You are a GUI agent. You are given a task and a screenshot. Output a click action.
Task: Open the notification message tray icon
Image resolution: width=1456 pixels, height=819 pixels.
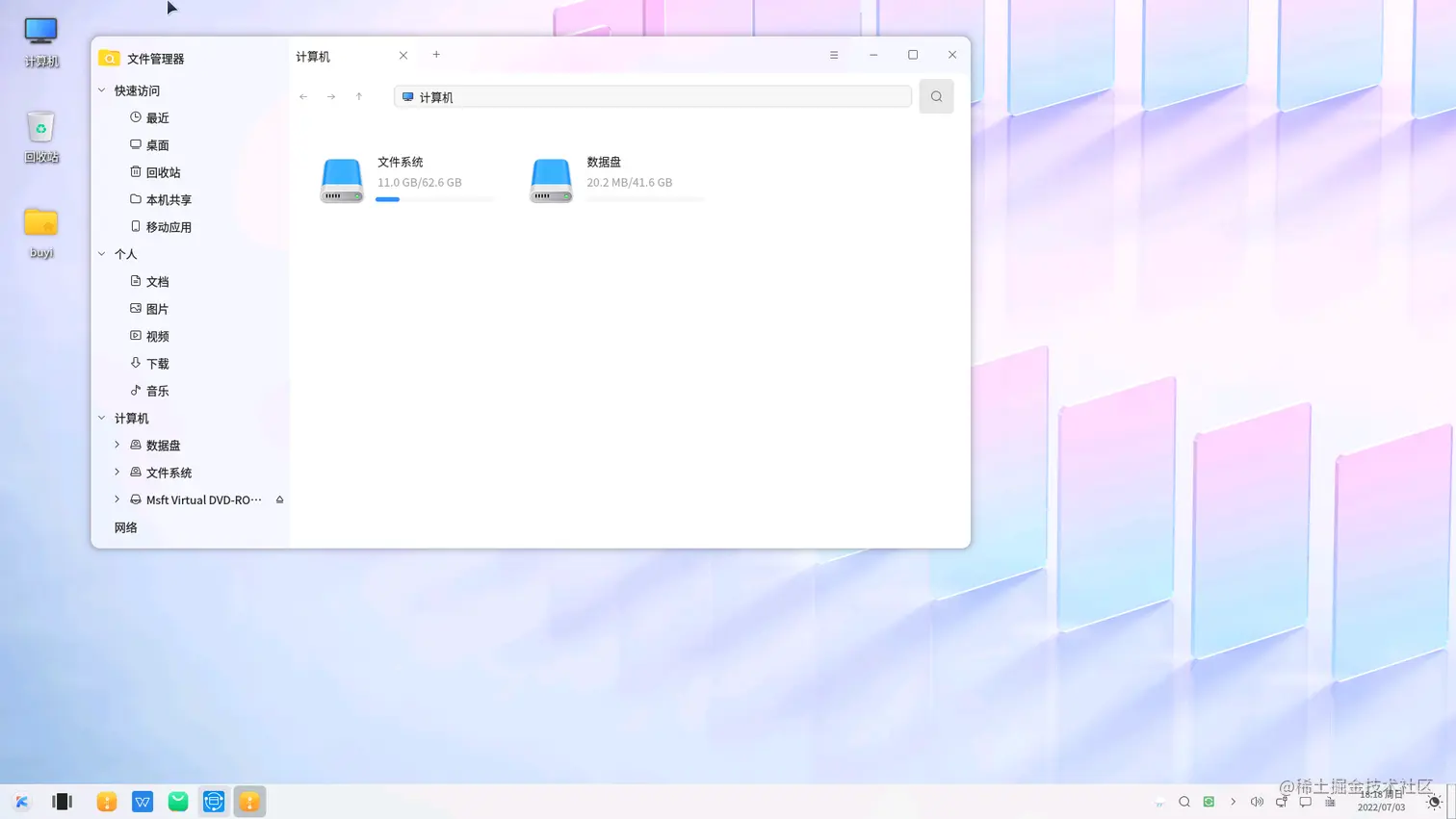[x=1306, y=802]
